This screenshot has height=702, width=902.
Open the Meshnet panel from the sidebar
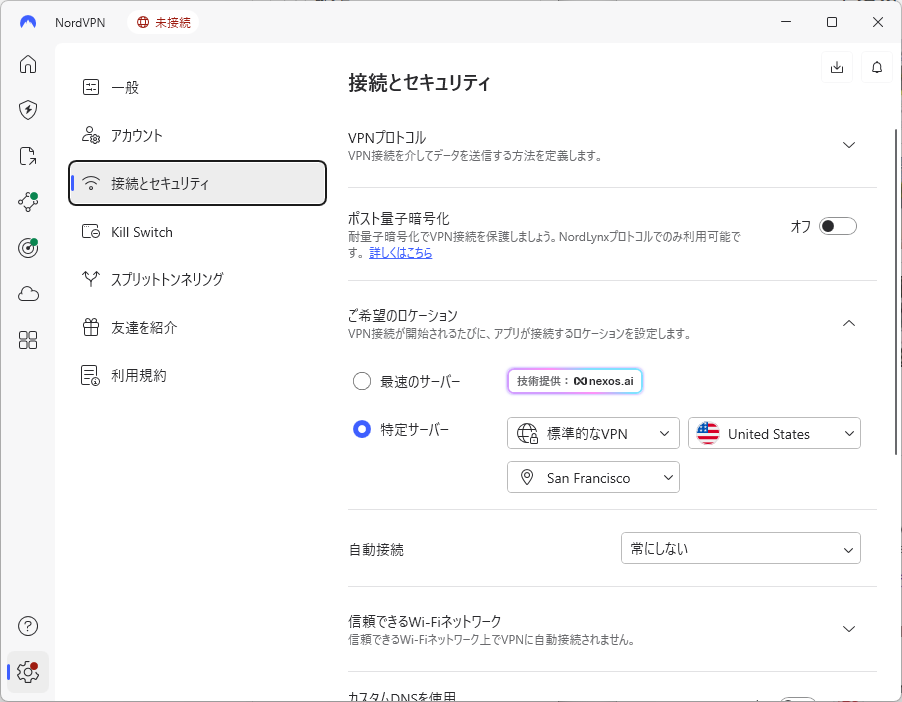tap(27, 201)
